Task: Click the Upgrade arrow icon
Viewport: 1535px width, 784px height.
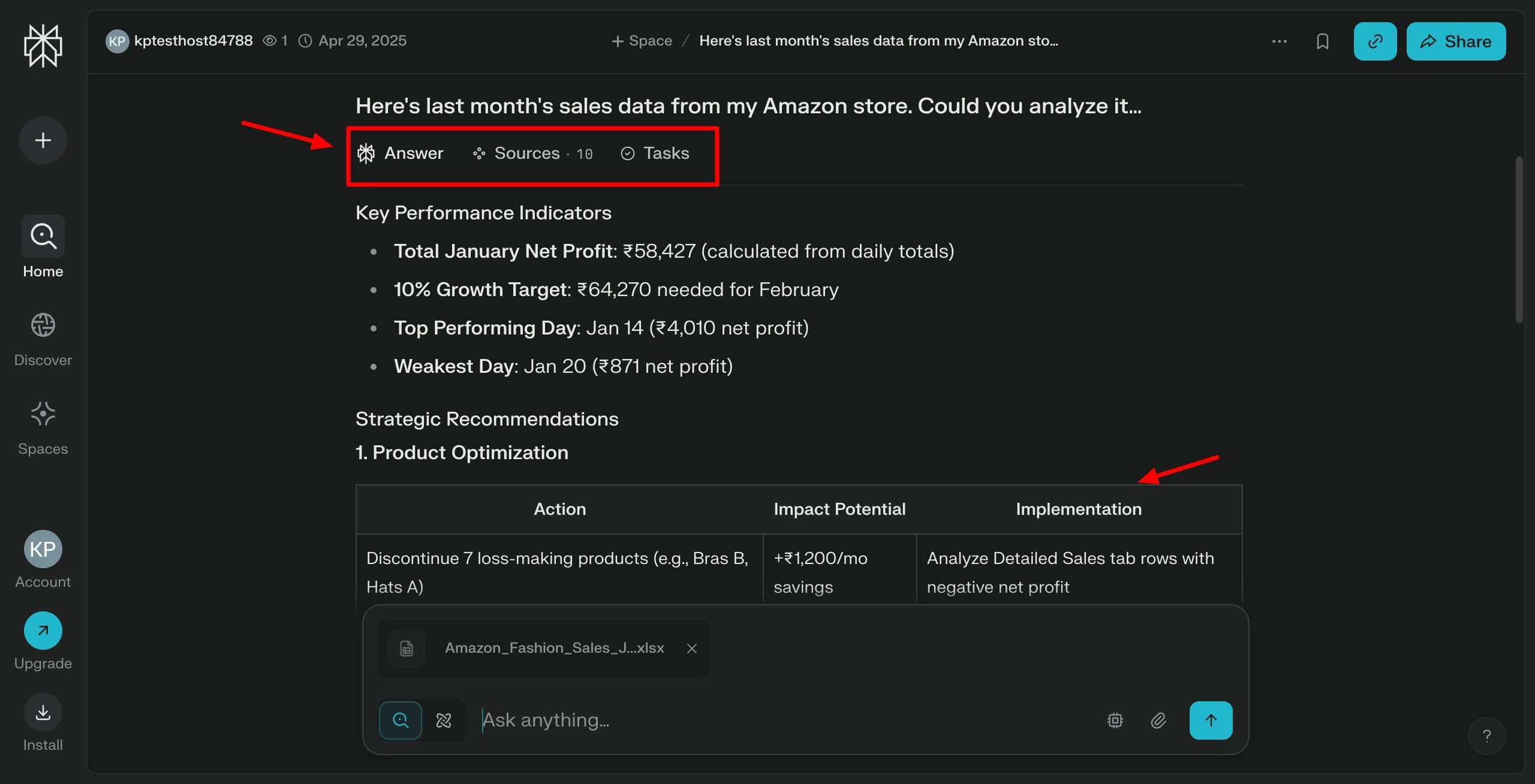Action: pyautogui.click(x=43, y=631)
